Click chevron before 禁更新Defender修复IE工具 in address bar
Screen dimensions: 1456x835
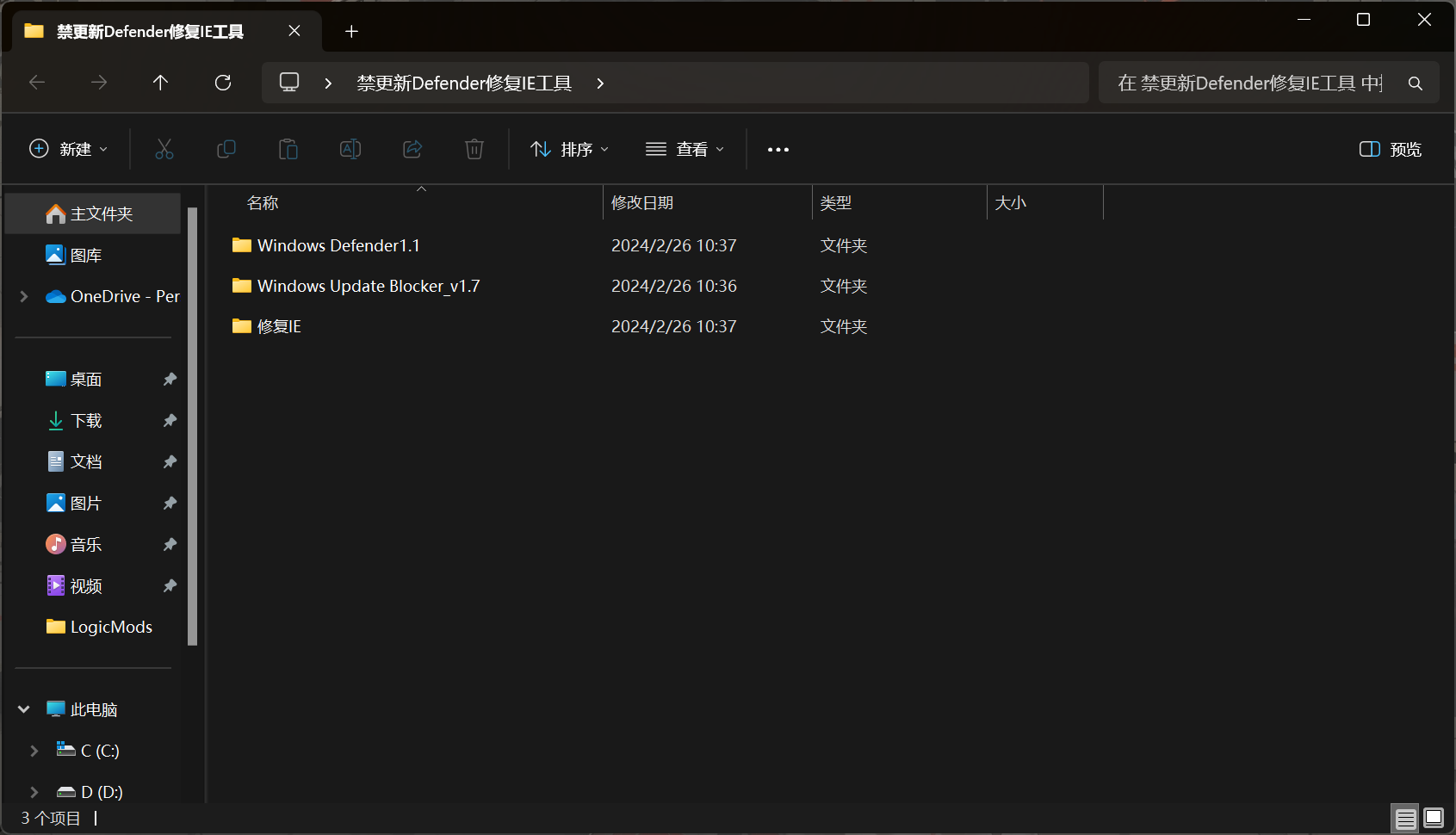[x=328, y=83]
